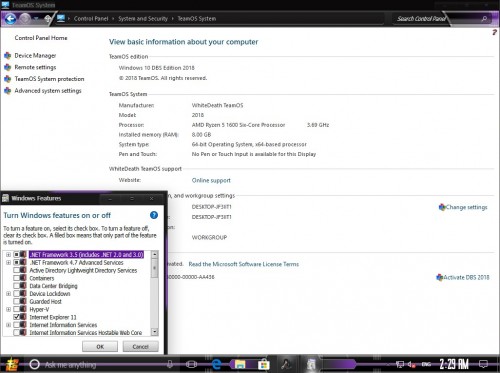Viewport: 500px width, 373px height.
Task: Open Device Manager from the left pane
Action: [35, 56]
